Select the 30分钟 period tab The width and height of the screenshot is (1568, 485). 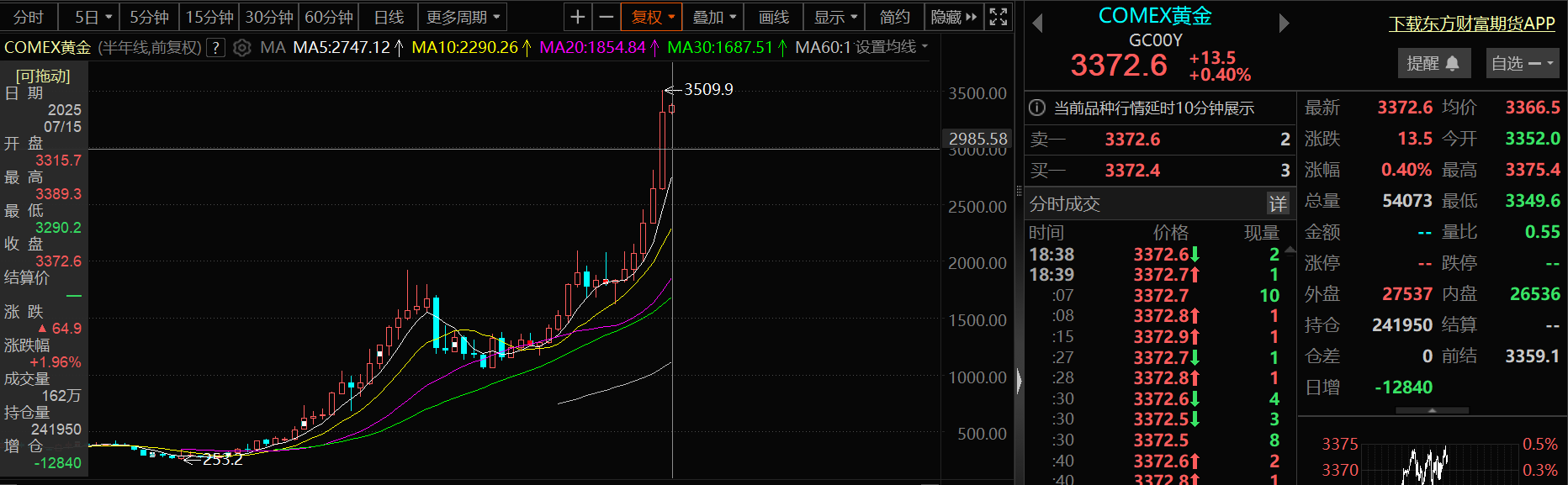pyautogui.click(x=269, y=17)
